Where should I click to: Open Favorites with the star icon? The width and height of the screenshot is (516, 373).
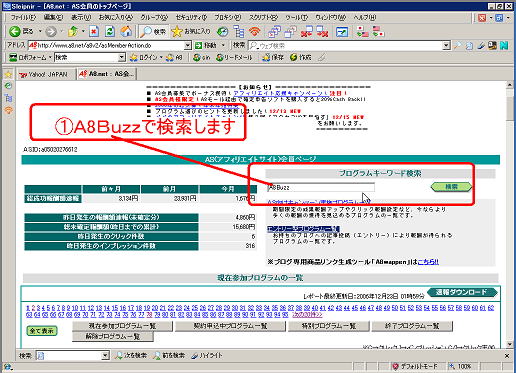[191, 32]
